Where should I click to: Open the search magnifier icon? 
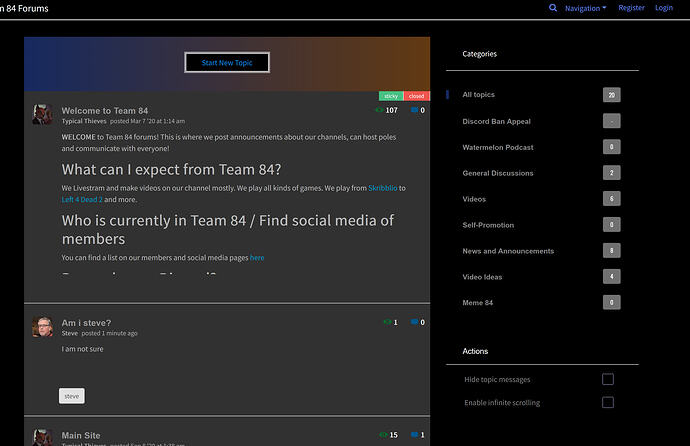[553, 8]
